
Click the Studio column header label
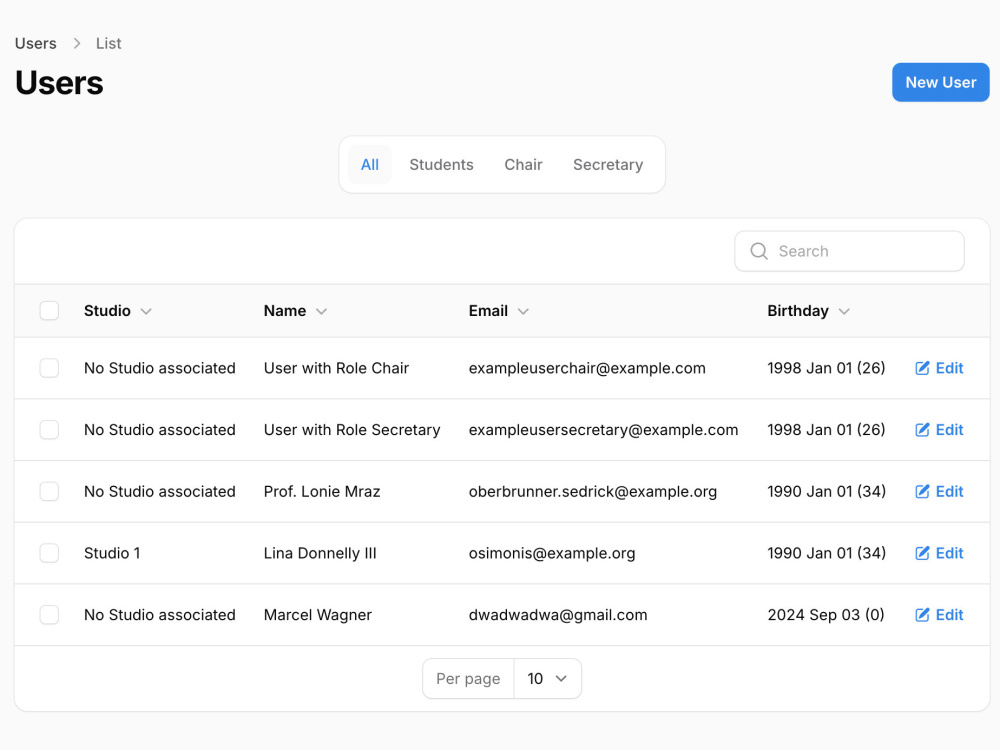tap(107, 311)
